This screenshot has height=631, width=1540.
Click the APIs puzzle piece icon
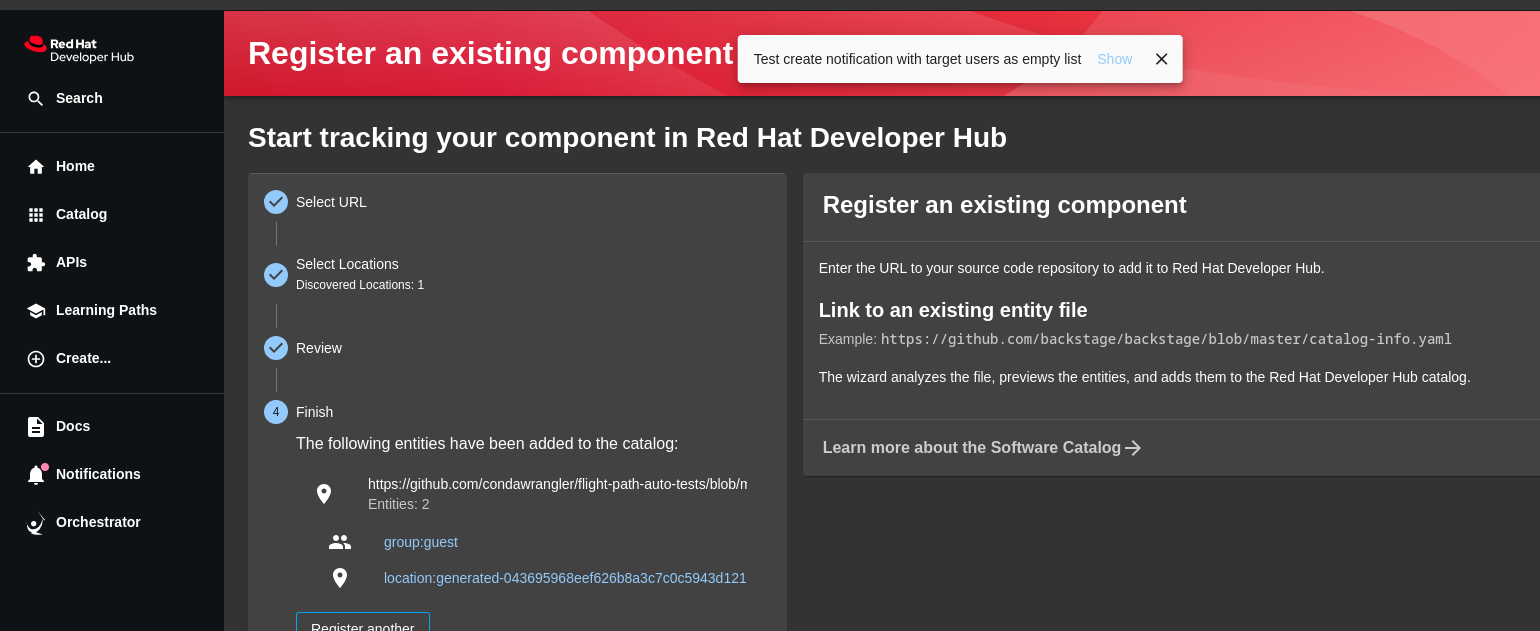[36, 262]
